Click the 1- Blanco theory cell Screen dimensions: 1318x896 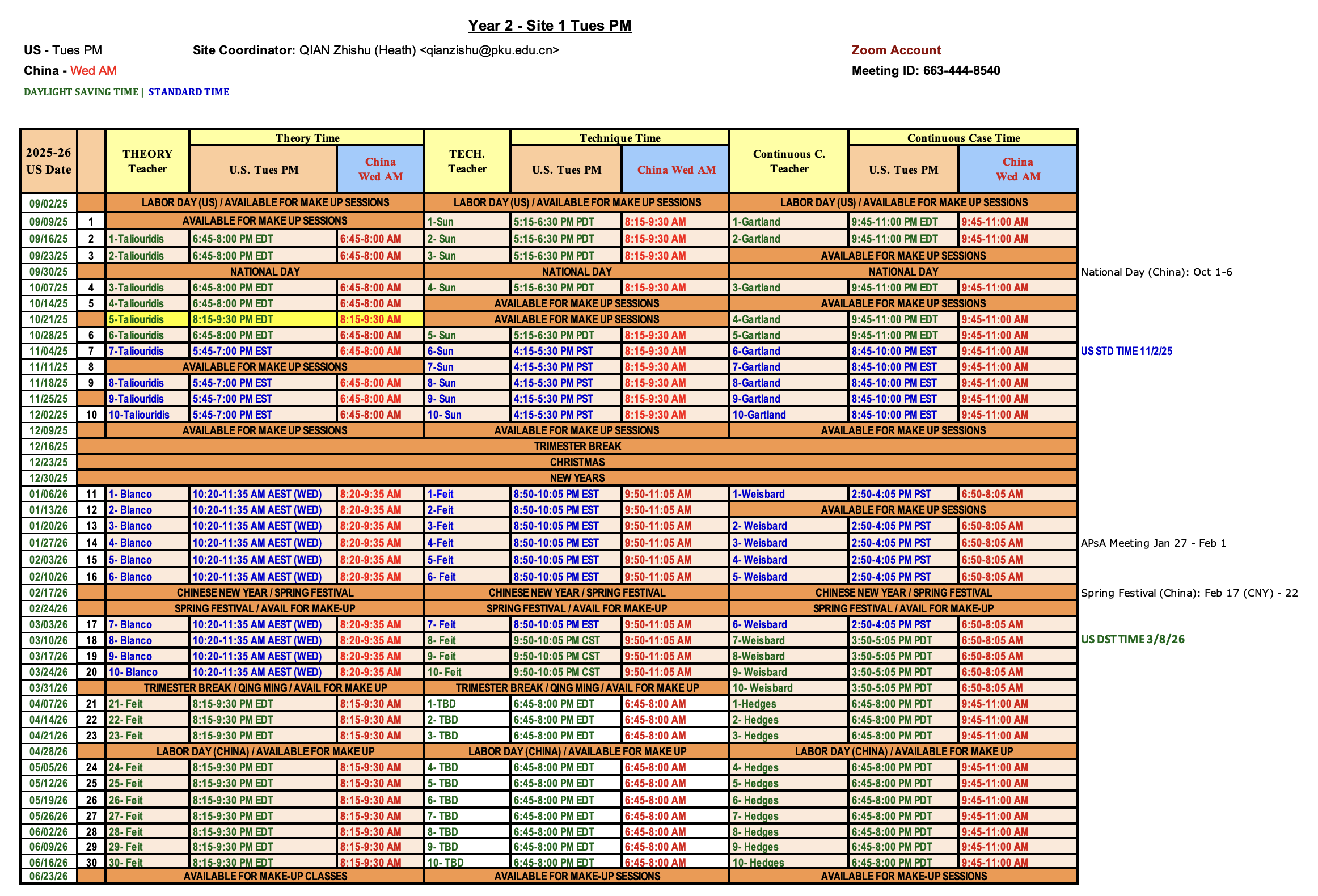(x=130, y=494)
